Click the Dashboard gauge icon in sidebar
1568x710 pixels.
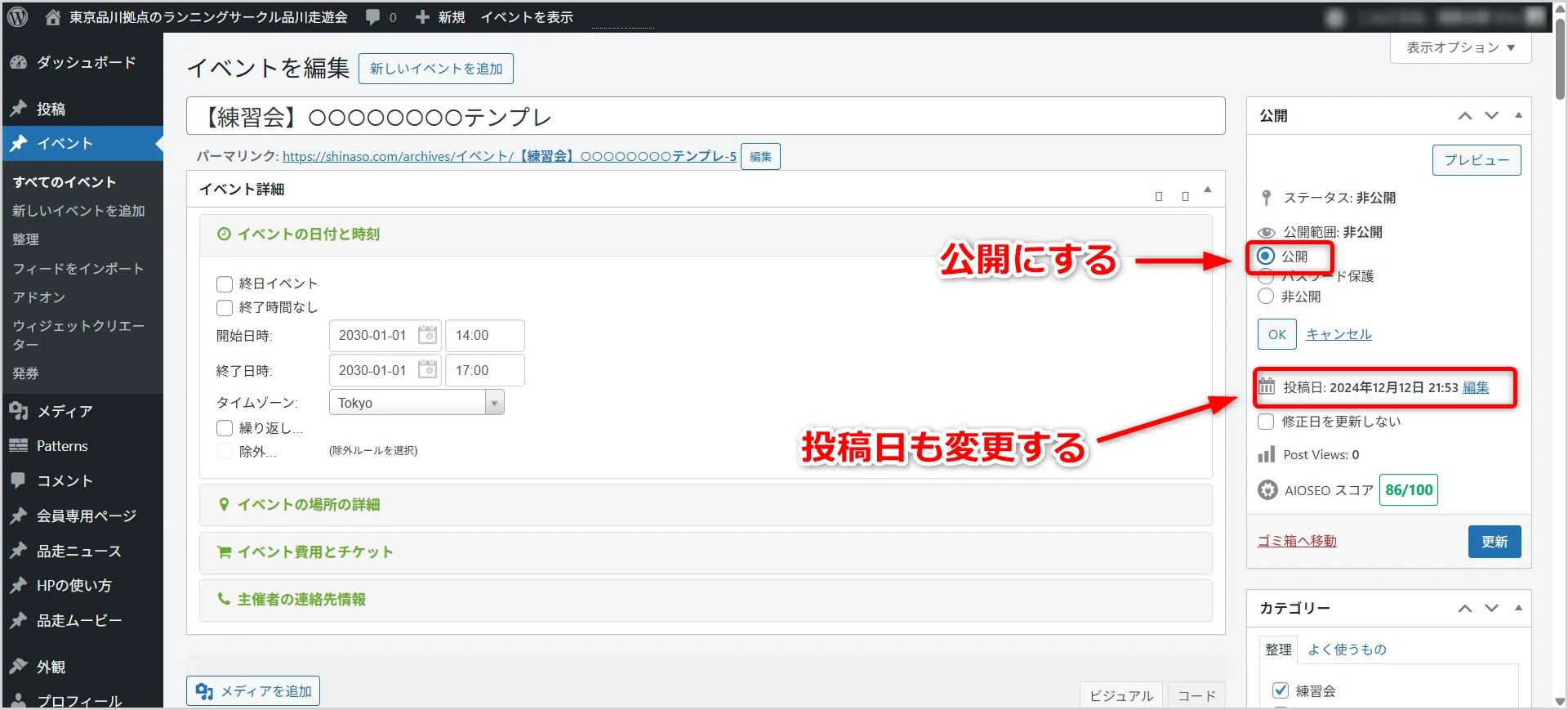(x=19, y=63)
